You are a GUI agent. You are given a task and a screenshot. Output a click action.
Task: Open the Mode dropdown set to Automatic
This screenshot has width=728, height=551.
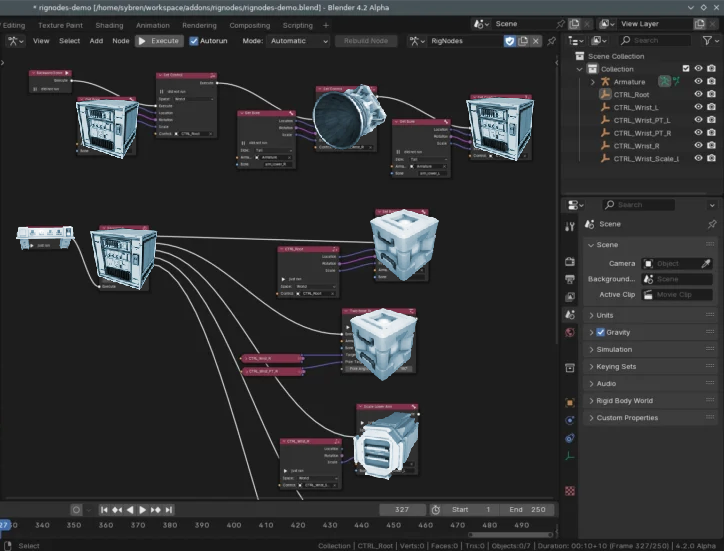click(x=298, y=41)
